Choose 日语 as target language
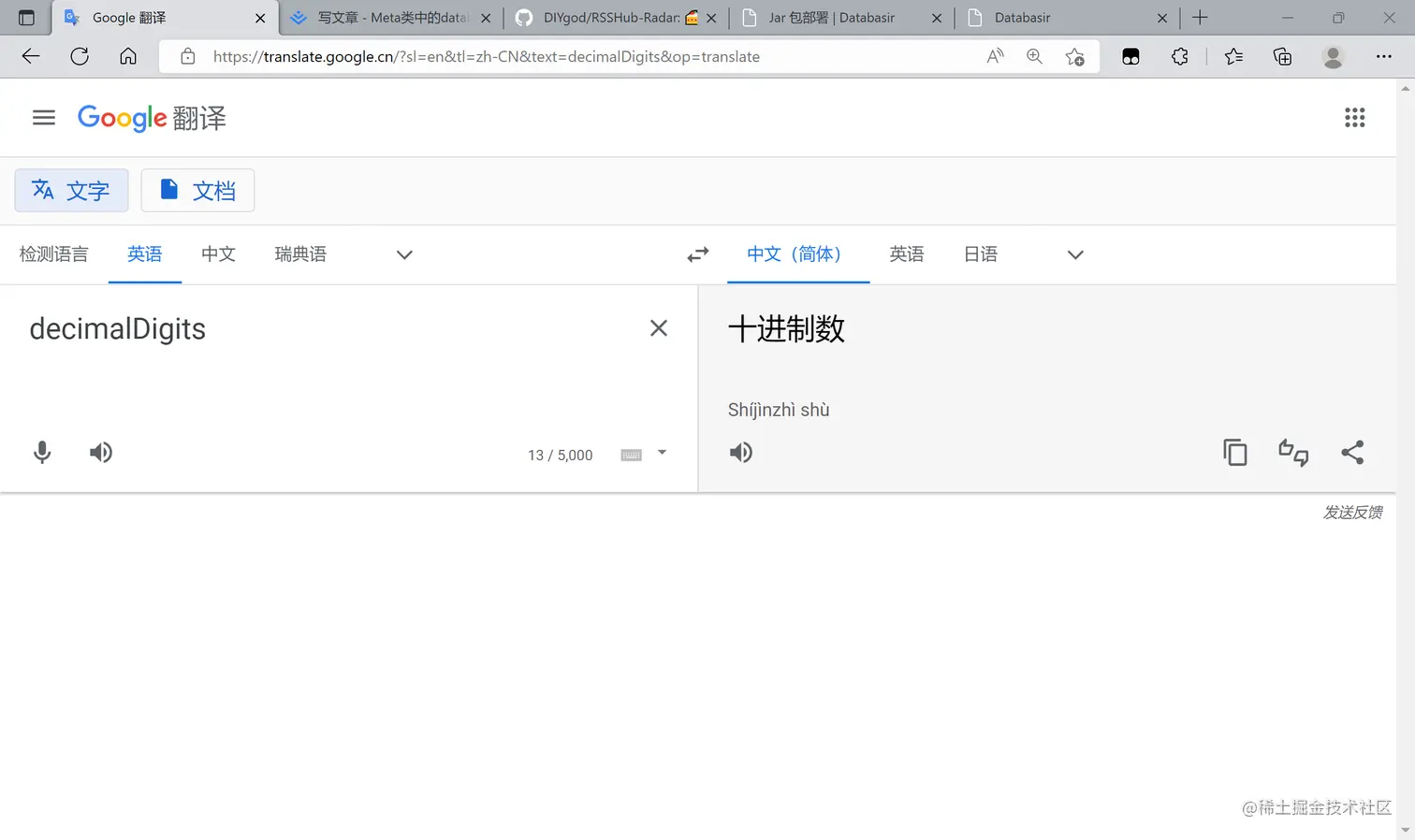Screen dimensions: 1415x840 click(981, 254)
